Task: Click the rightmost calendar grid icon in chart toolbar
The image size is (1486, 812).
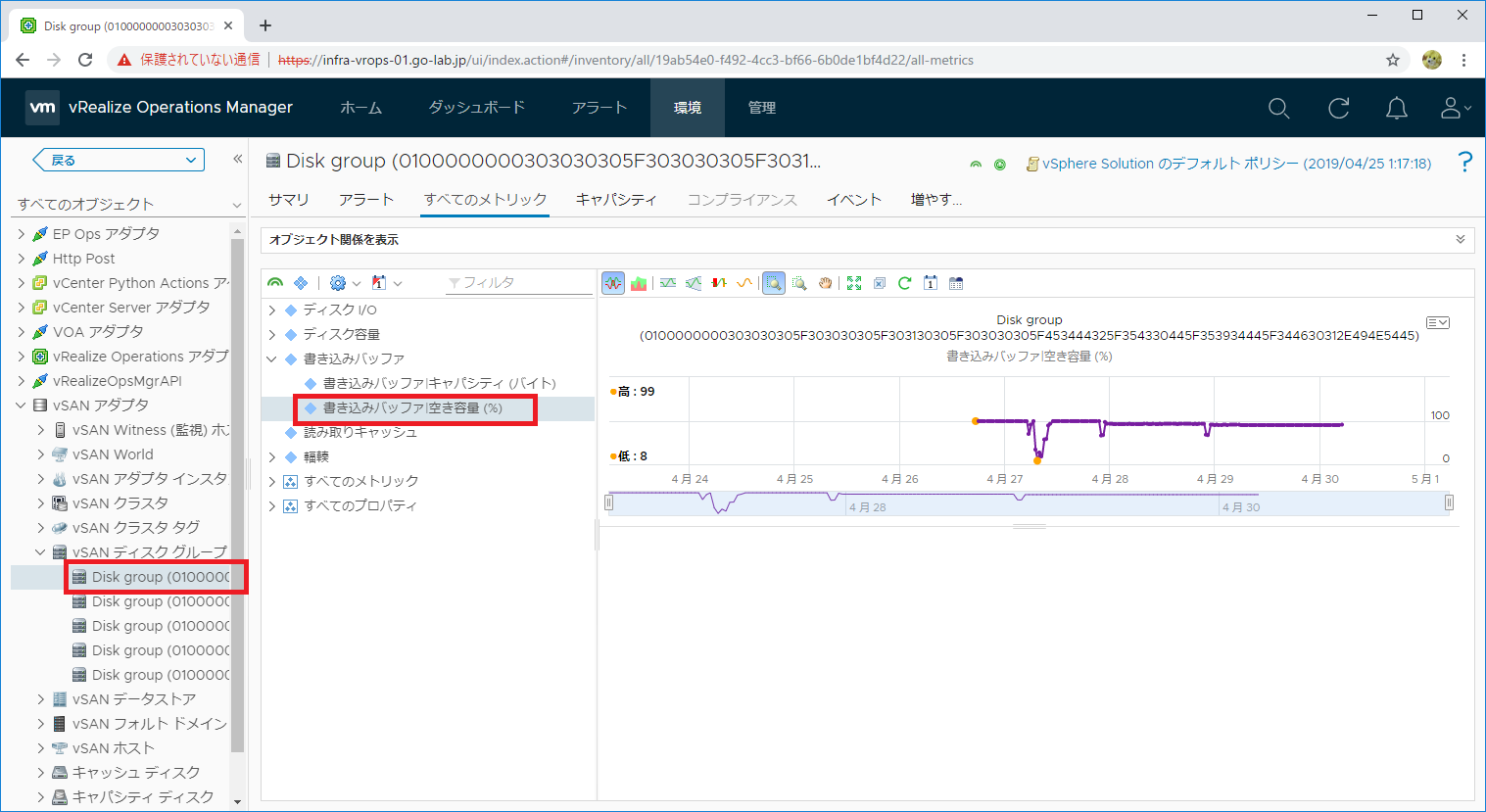Action: pyautogui.click(x=956, y=283)
